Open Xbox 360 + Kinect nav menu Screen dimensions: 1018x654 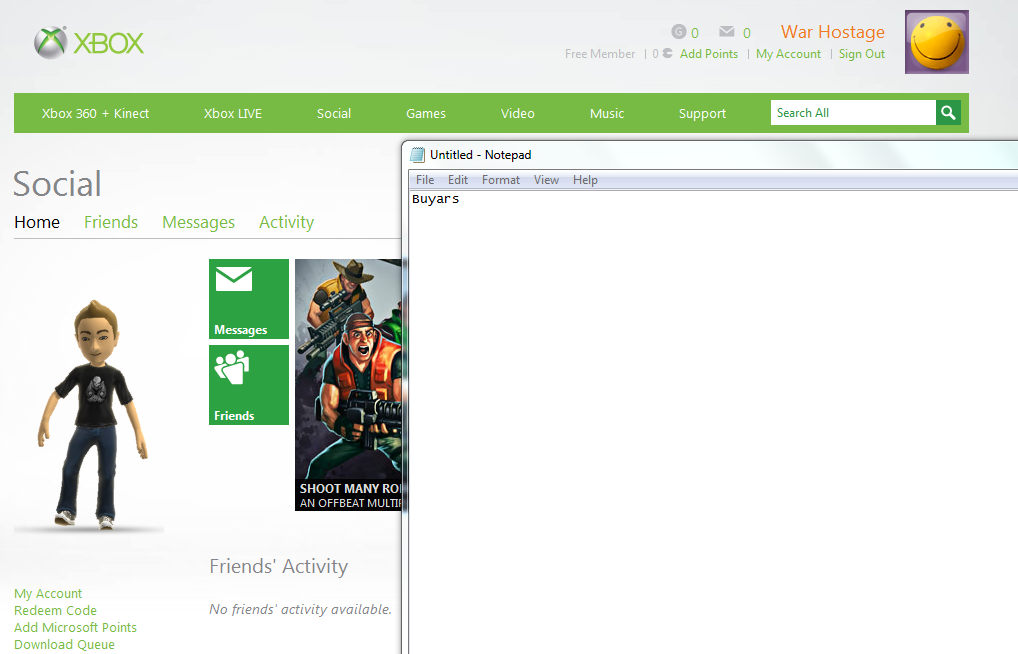(x=95, y=113)
